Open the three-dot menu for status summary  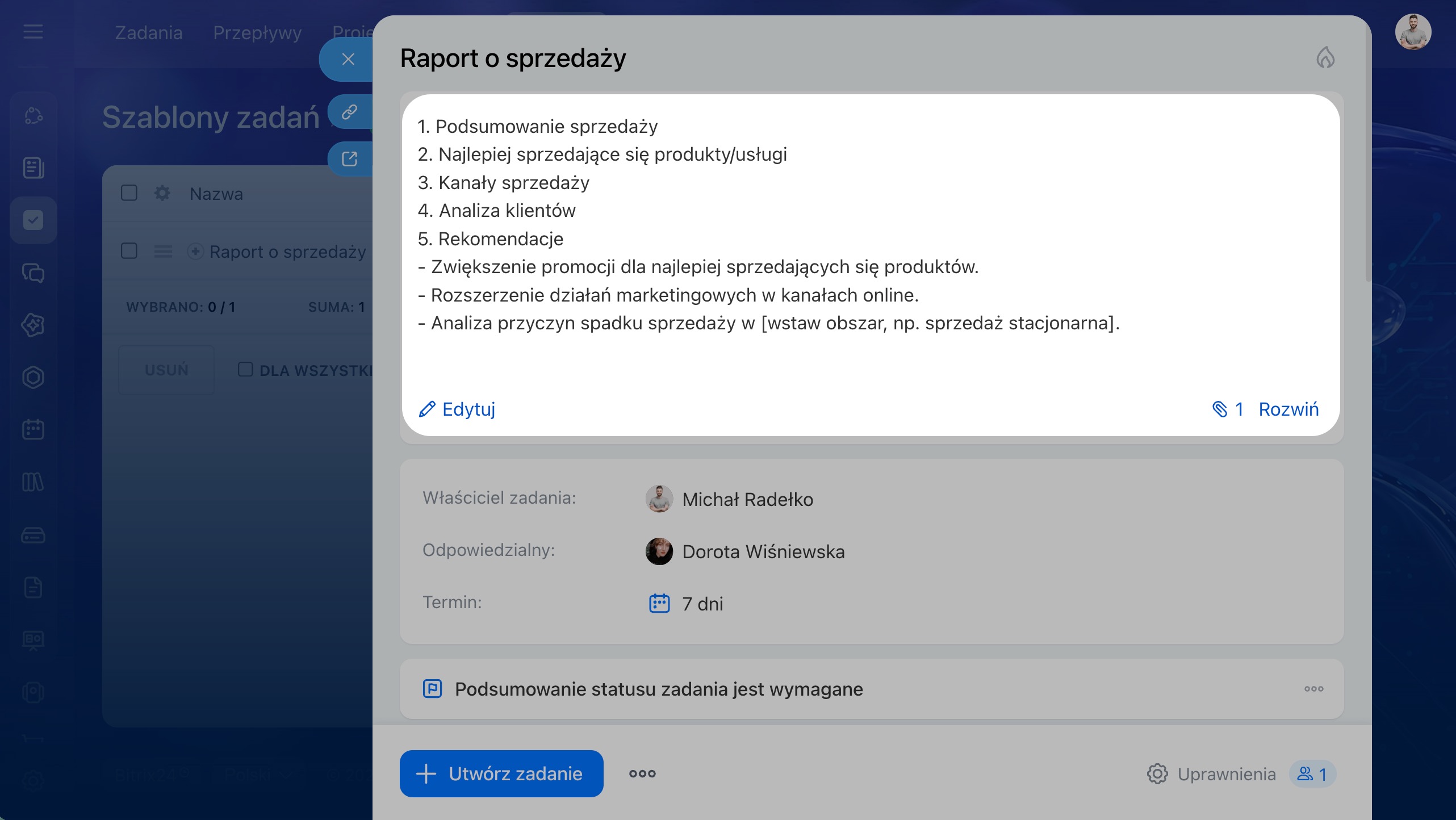coord(1313,689)
